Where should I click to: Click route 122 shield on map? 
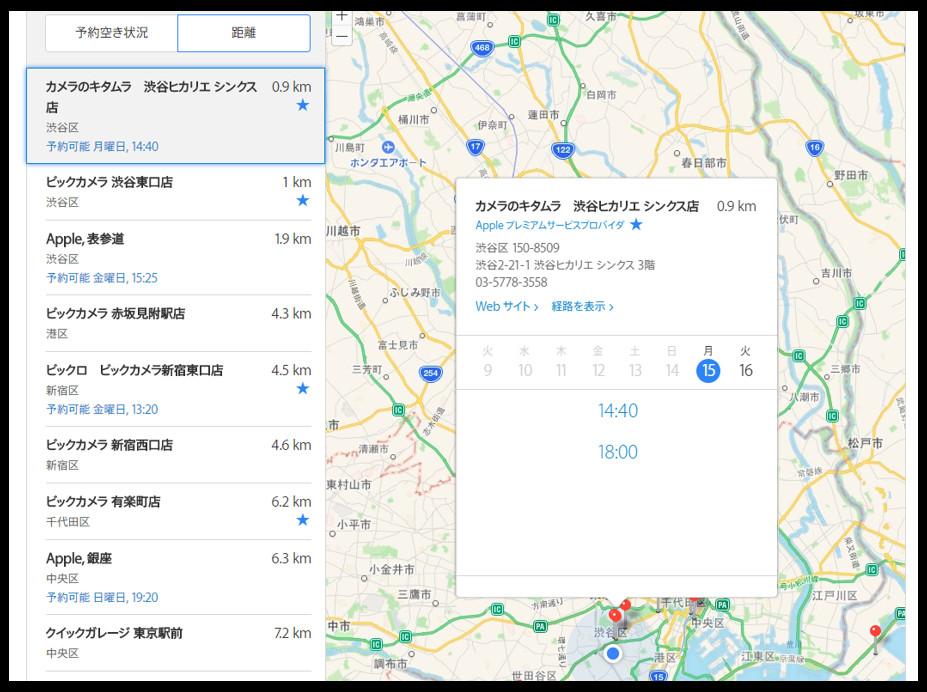(x=563, y=150)
